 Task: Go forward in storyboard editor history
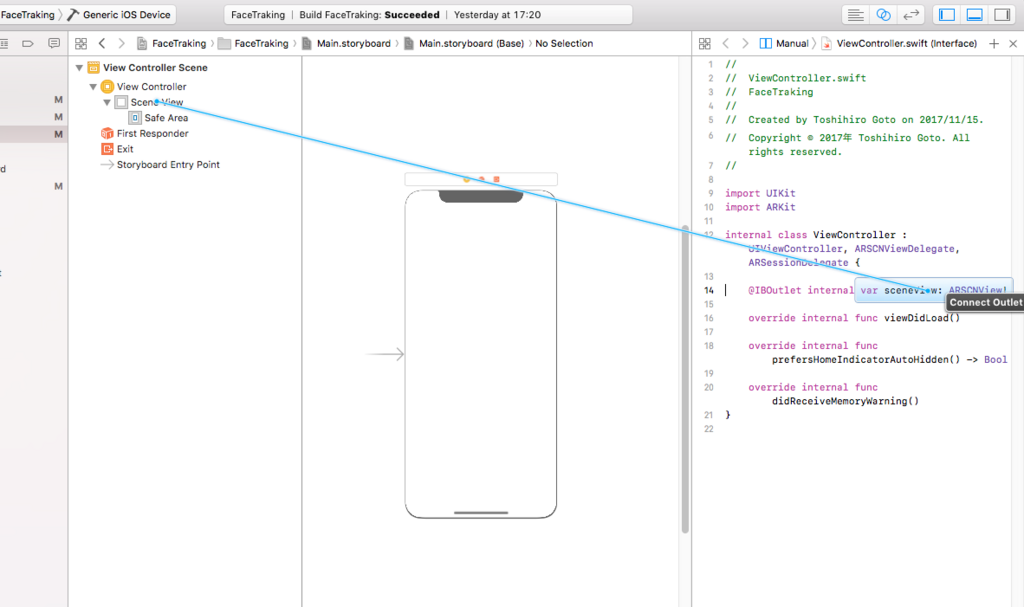[x=121, y=43]
